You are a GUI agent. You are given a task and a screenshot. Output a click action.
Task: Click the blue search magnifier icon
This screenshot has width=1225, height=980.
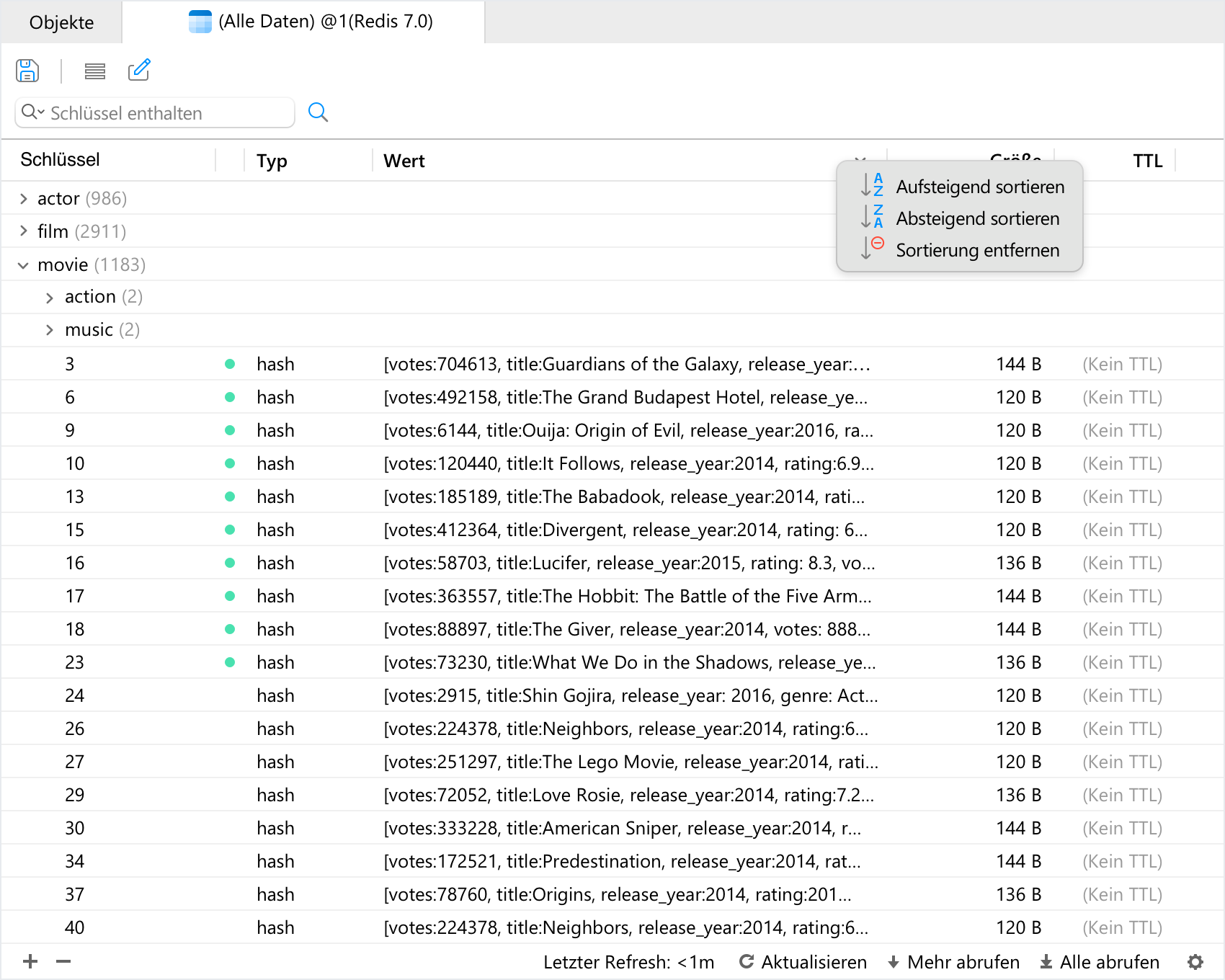(x=318, y=112)
